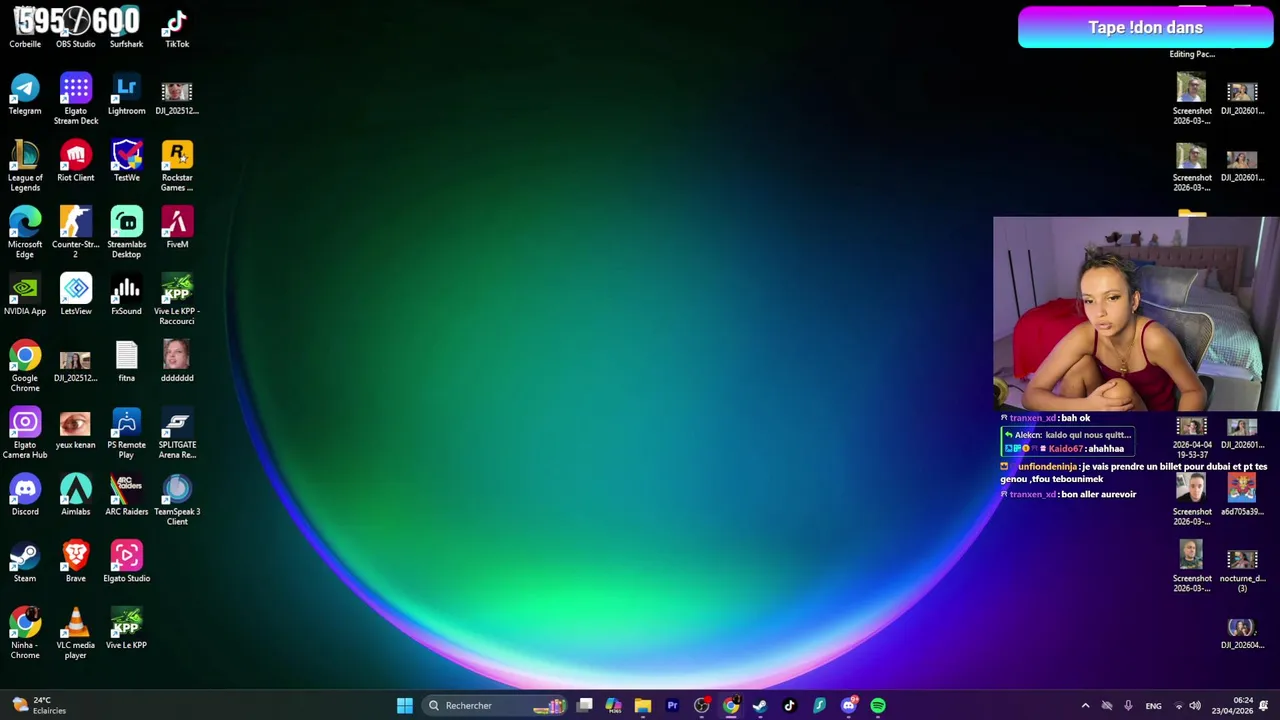Open Spotify from the taskbar
Screen dimensions: 1280x720
pyautogui.click(x=878, y=706)
